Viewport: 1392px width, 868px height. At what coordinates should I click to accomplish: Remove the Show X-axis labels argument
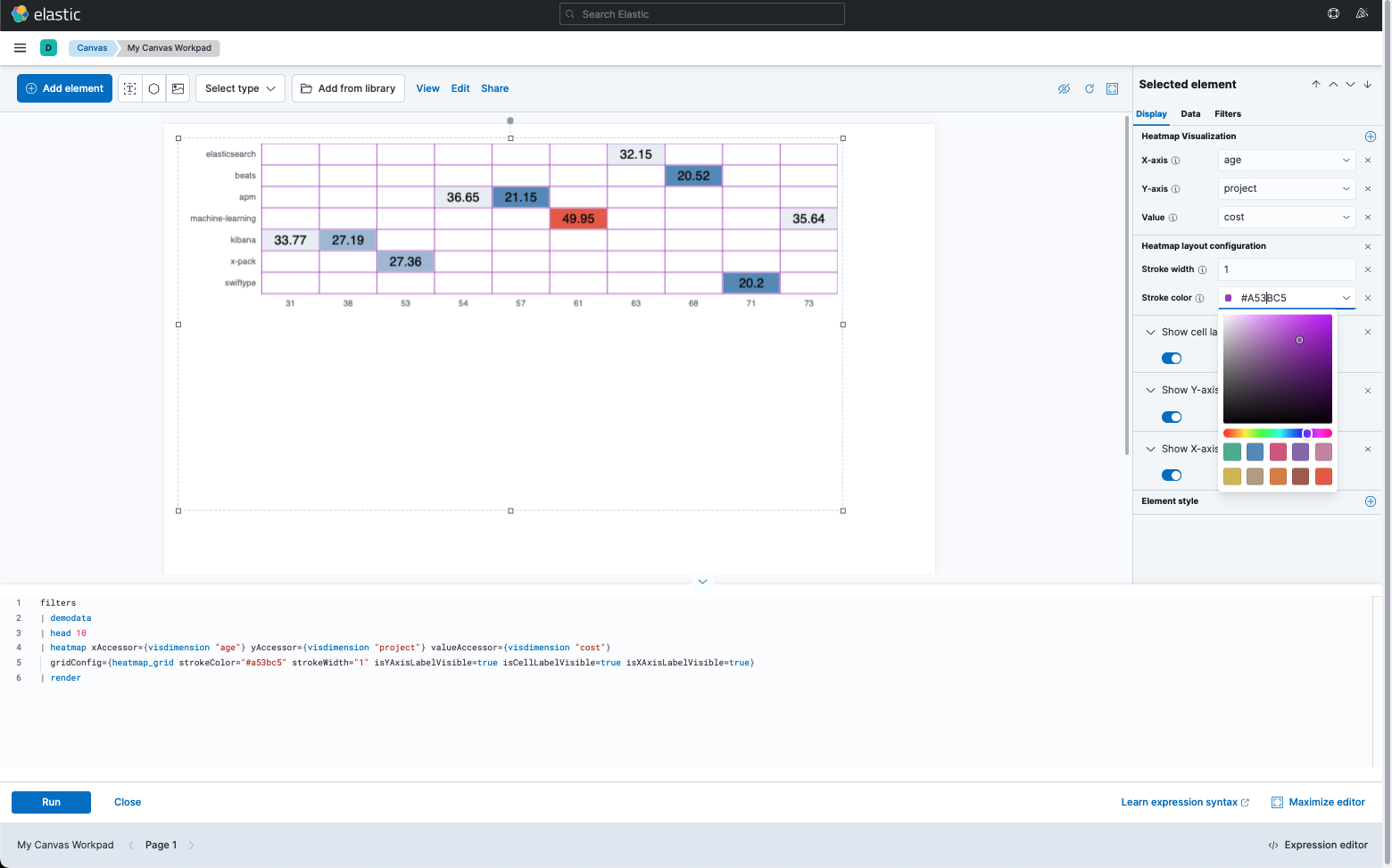coord(1368,450)
